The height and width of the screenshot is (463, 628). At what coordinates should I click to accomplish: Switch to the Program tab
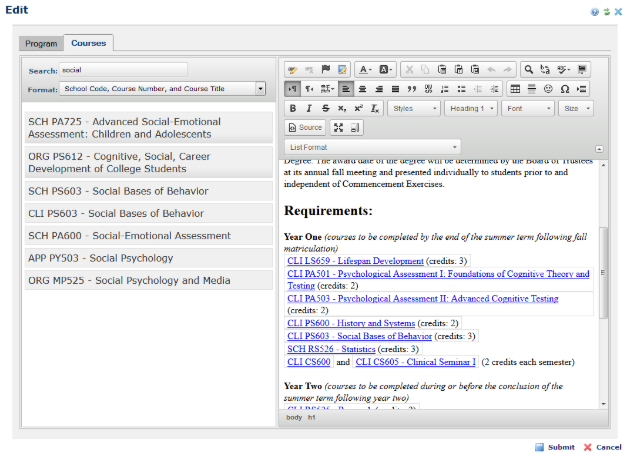coord(41,43)
